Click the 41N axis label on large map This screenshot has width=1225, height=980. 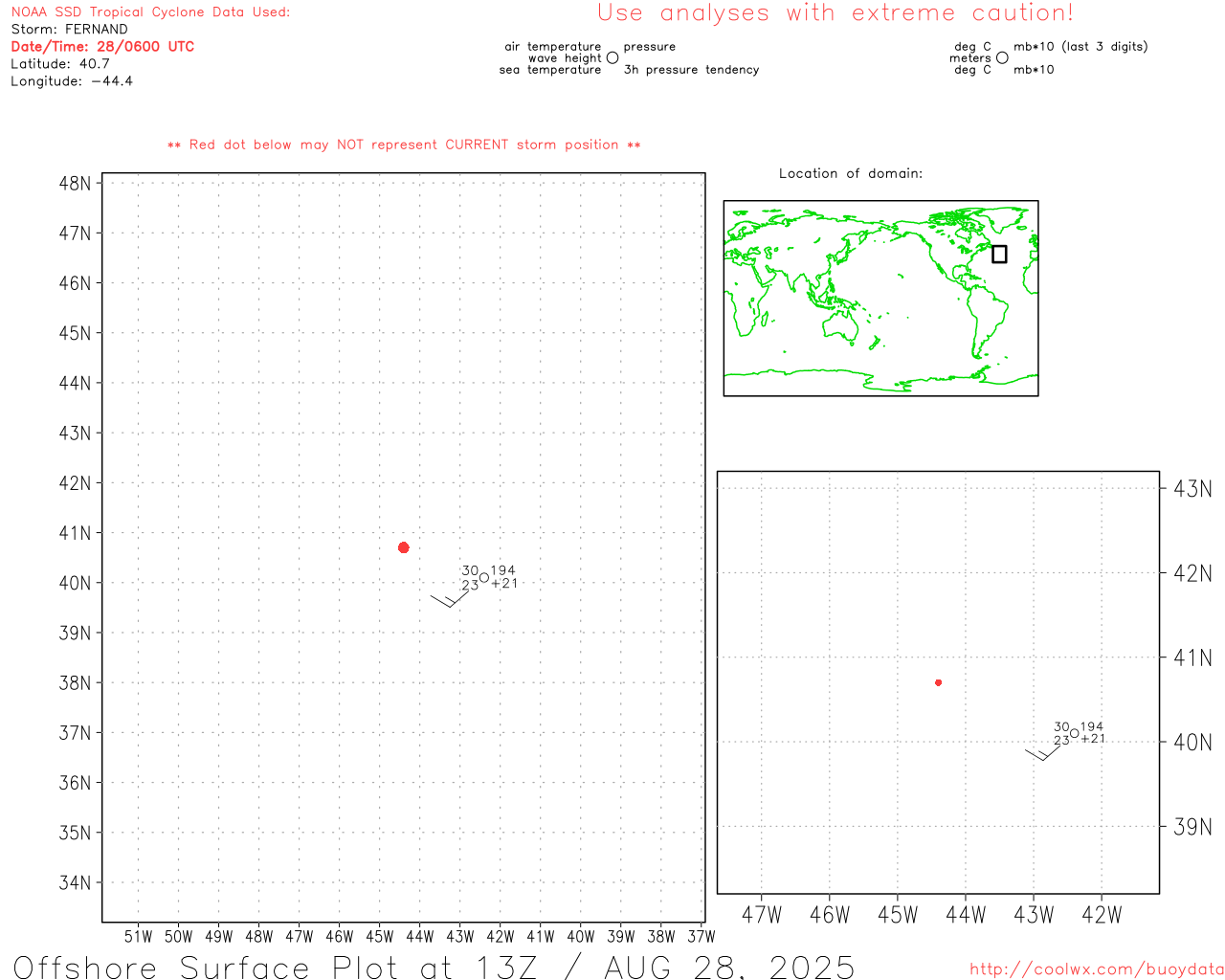(76, 533)
